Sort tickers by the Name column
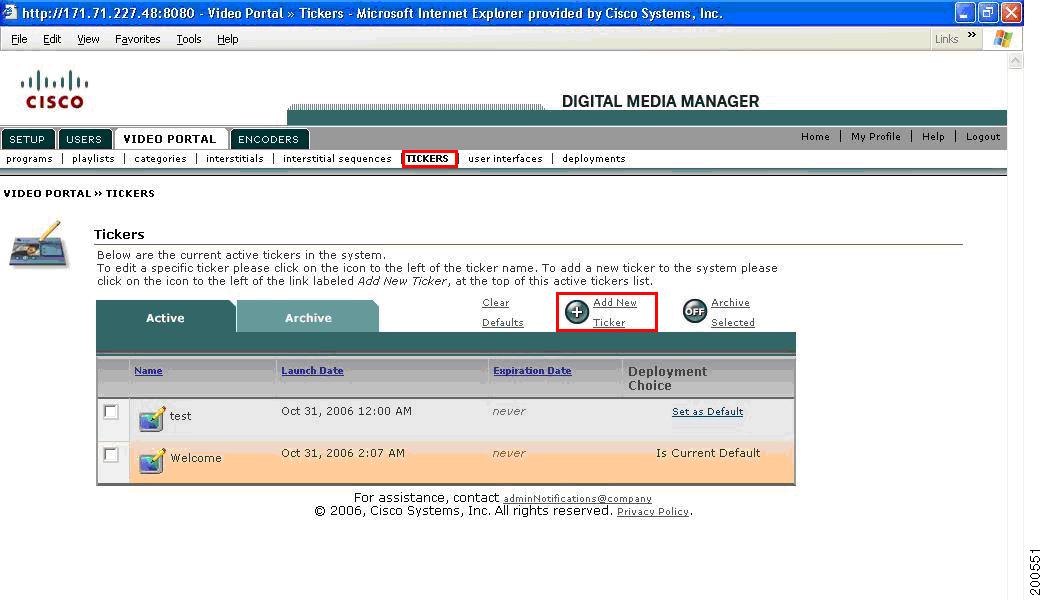The image size is (1042, 600). 148,371
